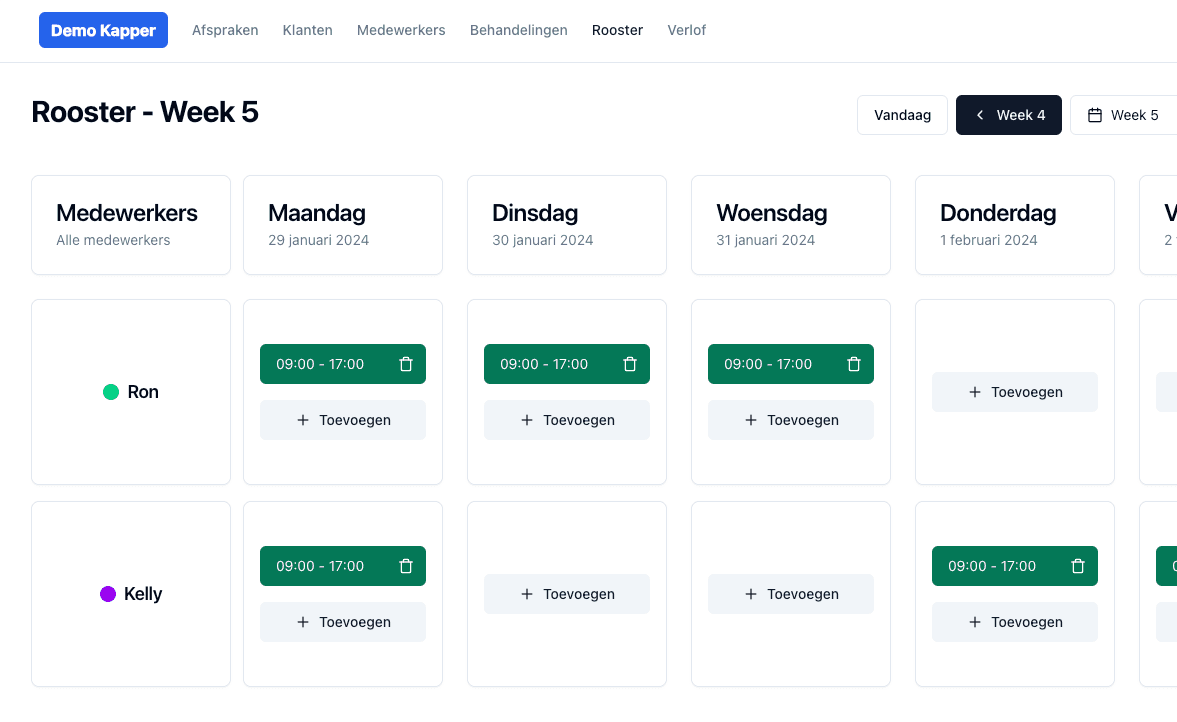Open the Behandelingen section
Screen dimensions: 1177x722
(x=518, y=30)
